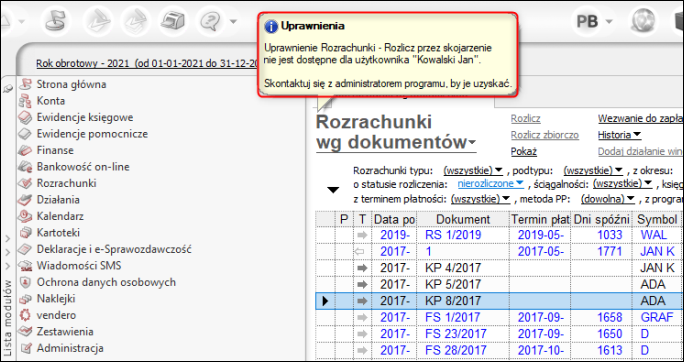
Task: Open Ewidencje księgowe icon
Action: (x=25, y=117)
